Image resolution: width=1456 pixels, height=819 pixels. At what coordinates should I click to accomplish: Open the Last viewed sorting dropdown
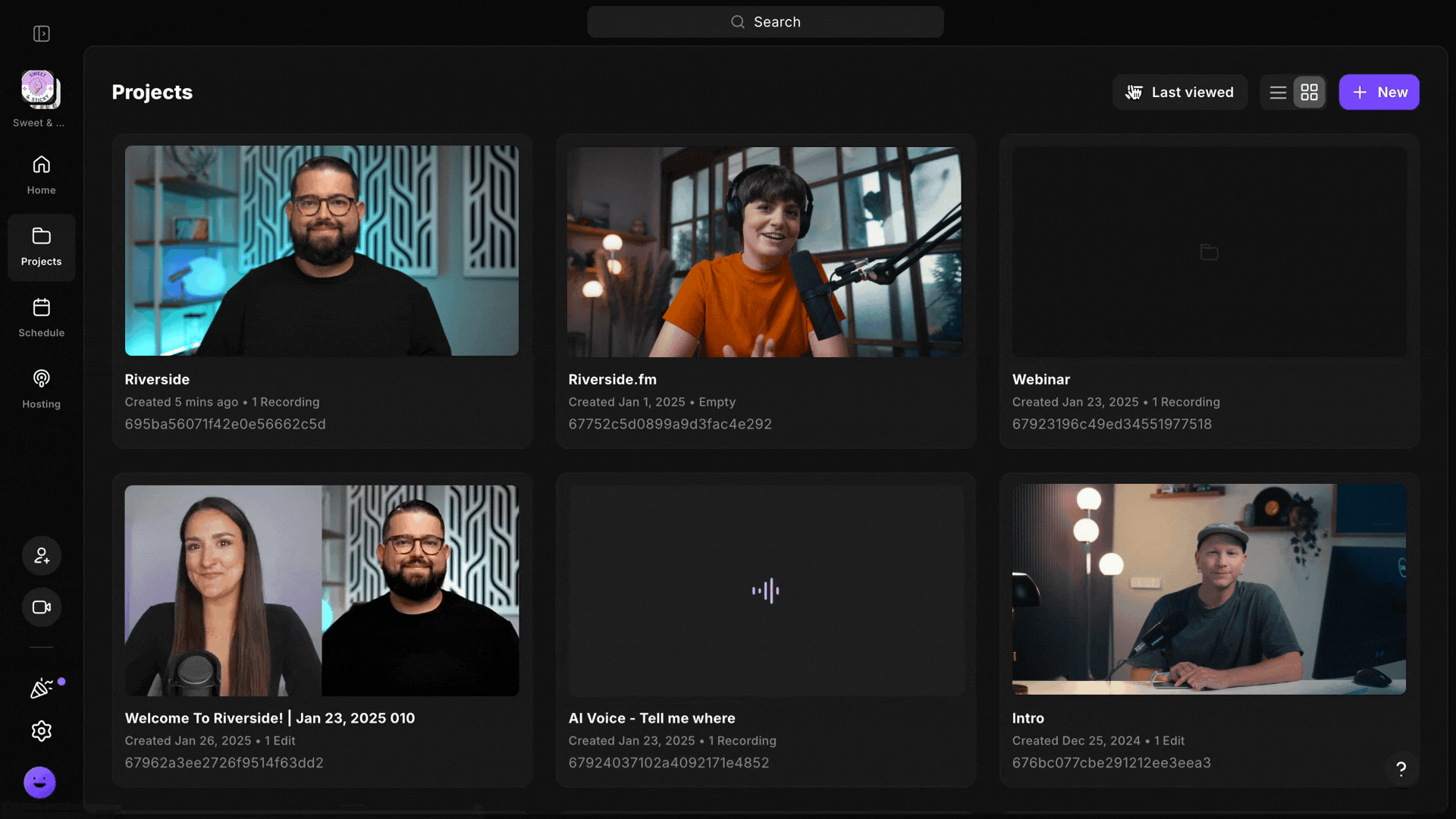click(x=1180, y=92)
